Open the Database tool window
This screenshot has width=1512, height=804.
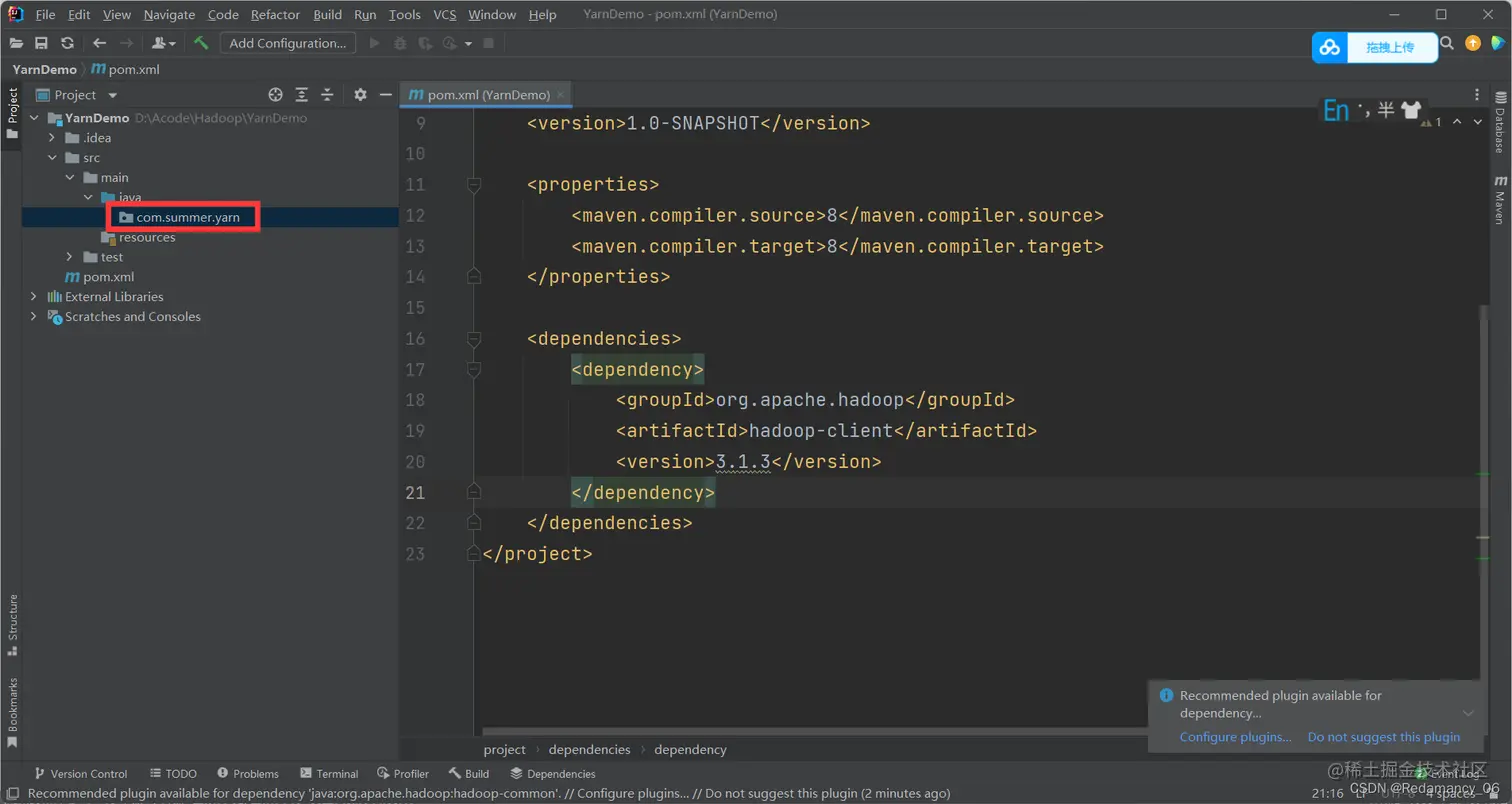pyautogui.click(x=1500, y=124)
